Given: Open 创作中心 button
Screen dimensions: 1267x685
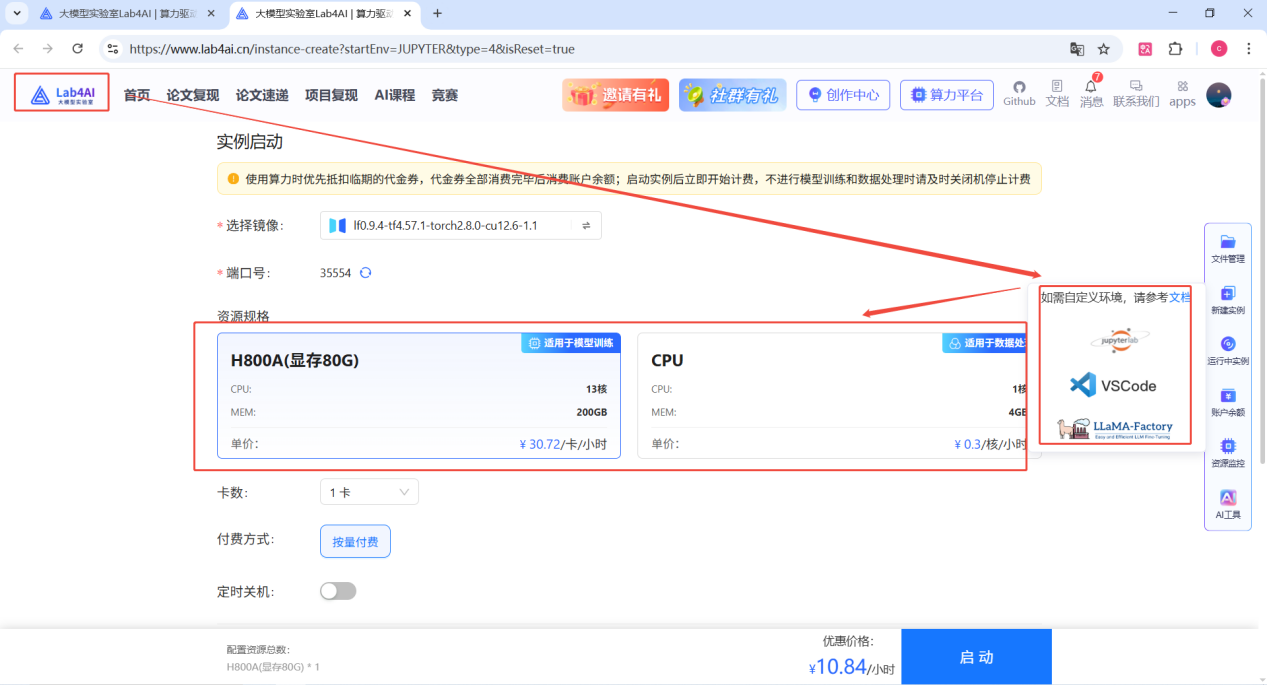Looking at the screenshot, I should point(843,95).
